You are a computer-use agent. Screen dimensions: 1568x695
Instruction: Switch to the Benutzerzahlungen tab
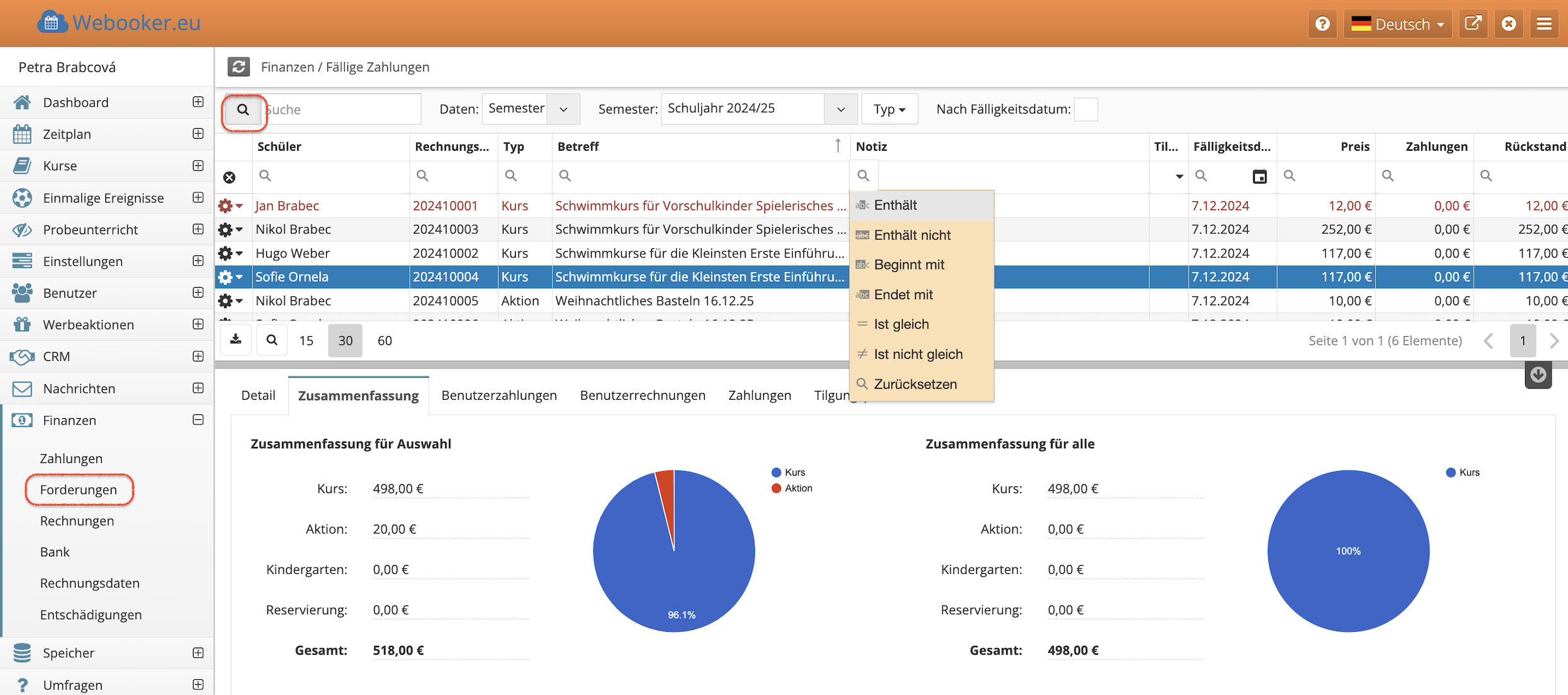click(499, 395)
